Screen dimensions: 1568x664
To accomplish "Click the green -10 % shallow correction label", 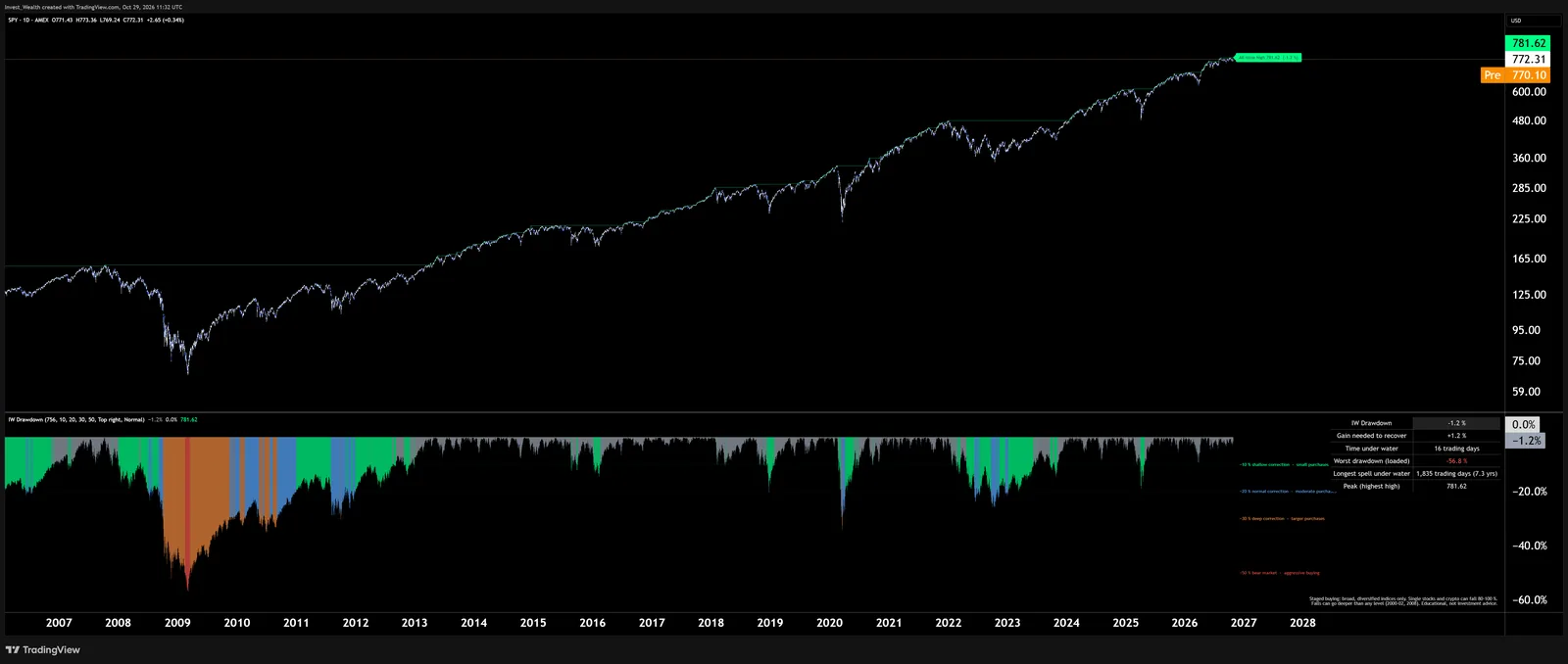I will tap(1284, 465).
